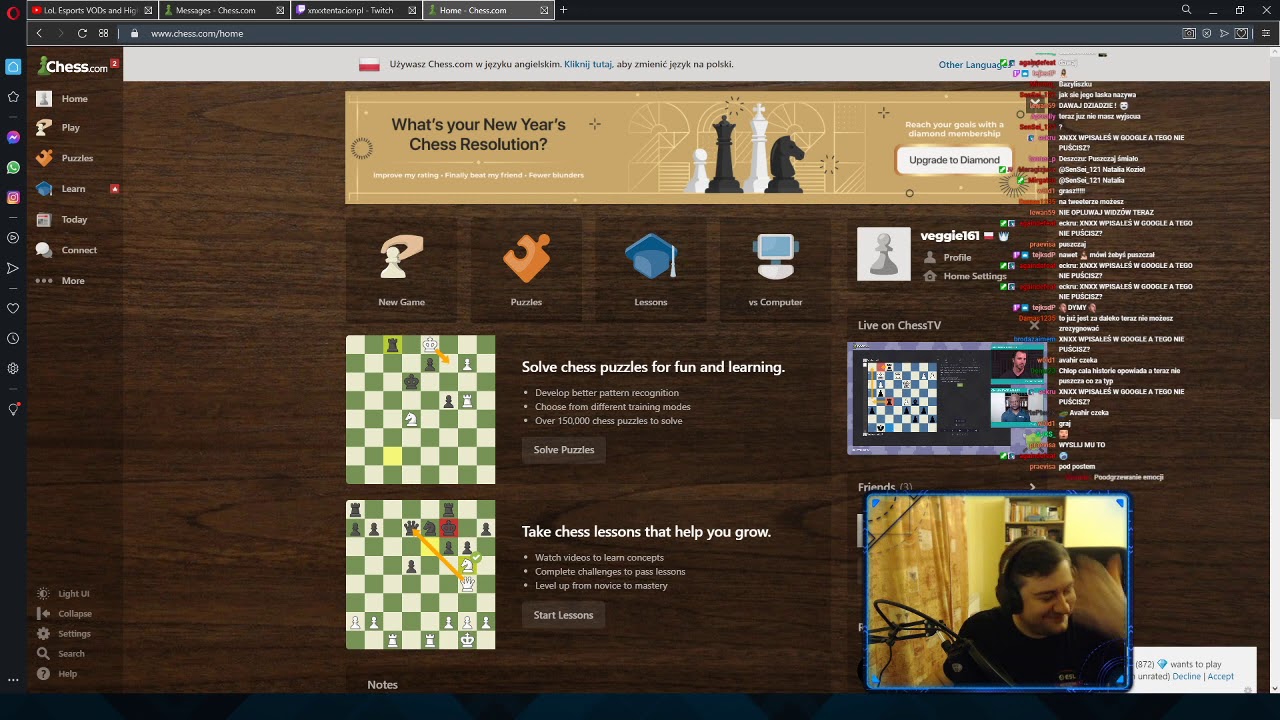Open Today in the Chess.com sidebar

tap(62, 220)
